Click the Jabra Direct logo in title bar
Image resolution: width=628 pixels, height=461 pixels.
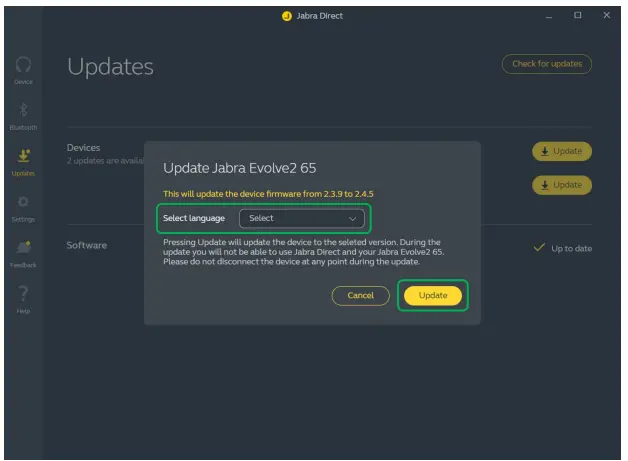tap(287, 16)
